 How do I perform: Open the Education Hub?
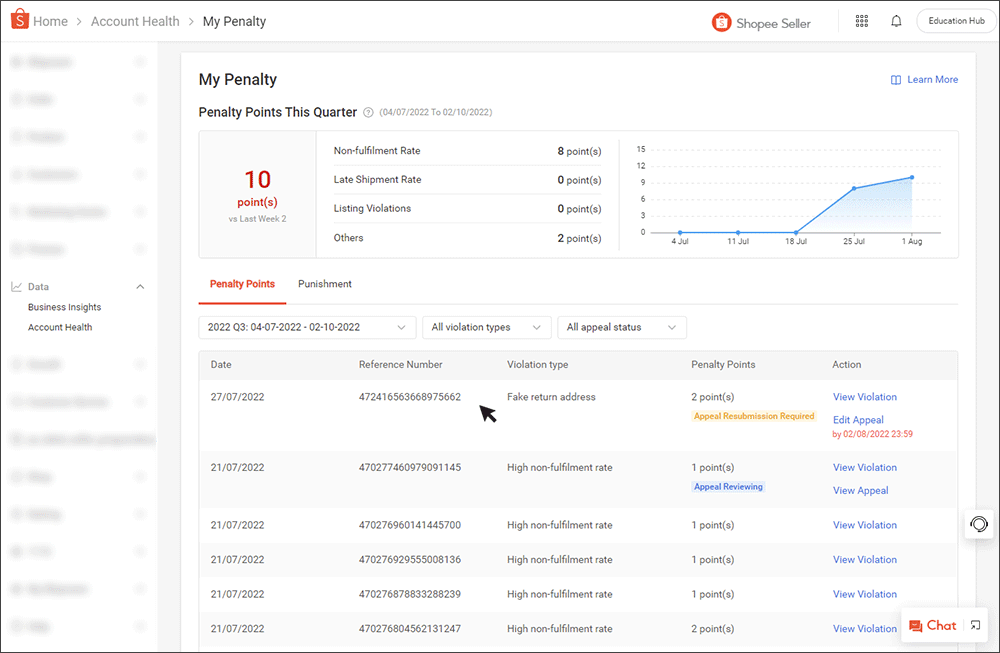(x=955, y=20)
